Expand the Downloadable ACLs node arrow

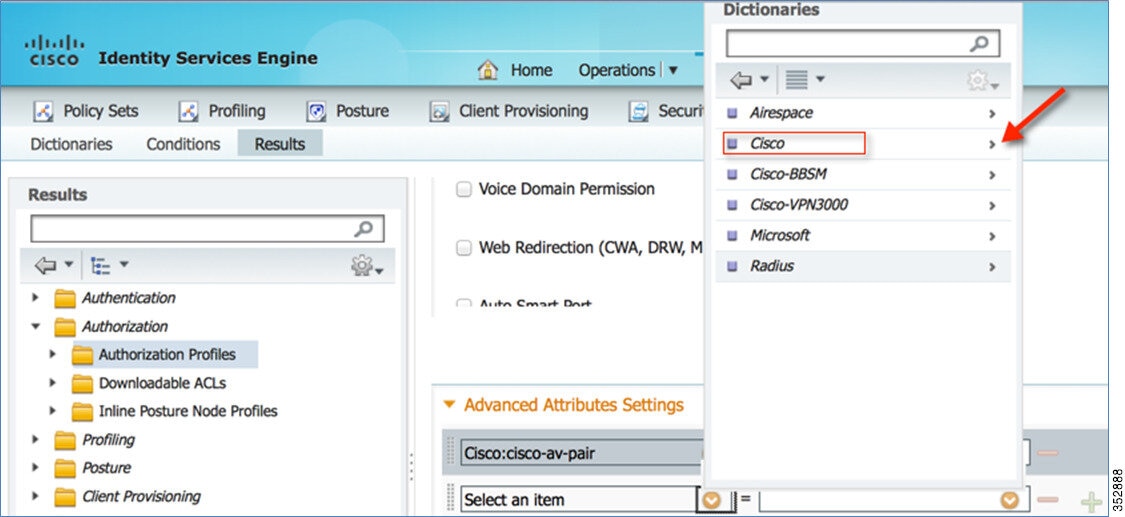click(52, 383)
